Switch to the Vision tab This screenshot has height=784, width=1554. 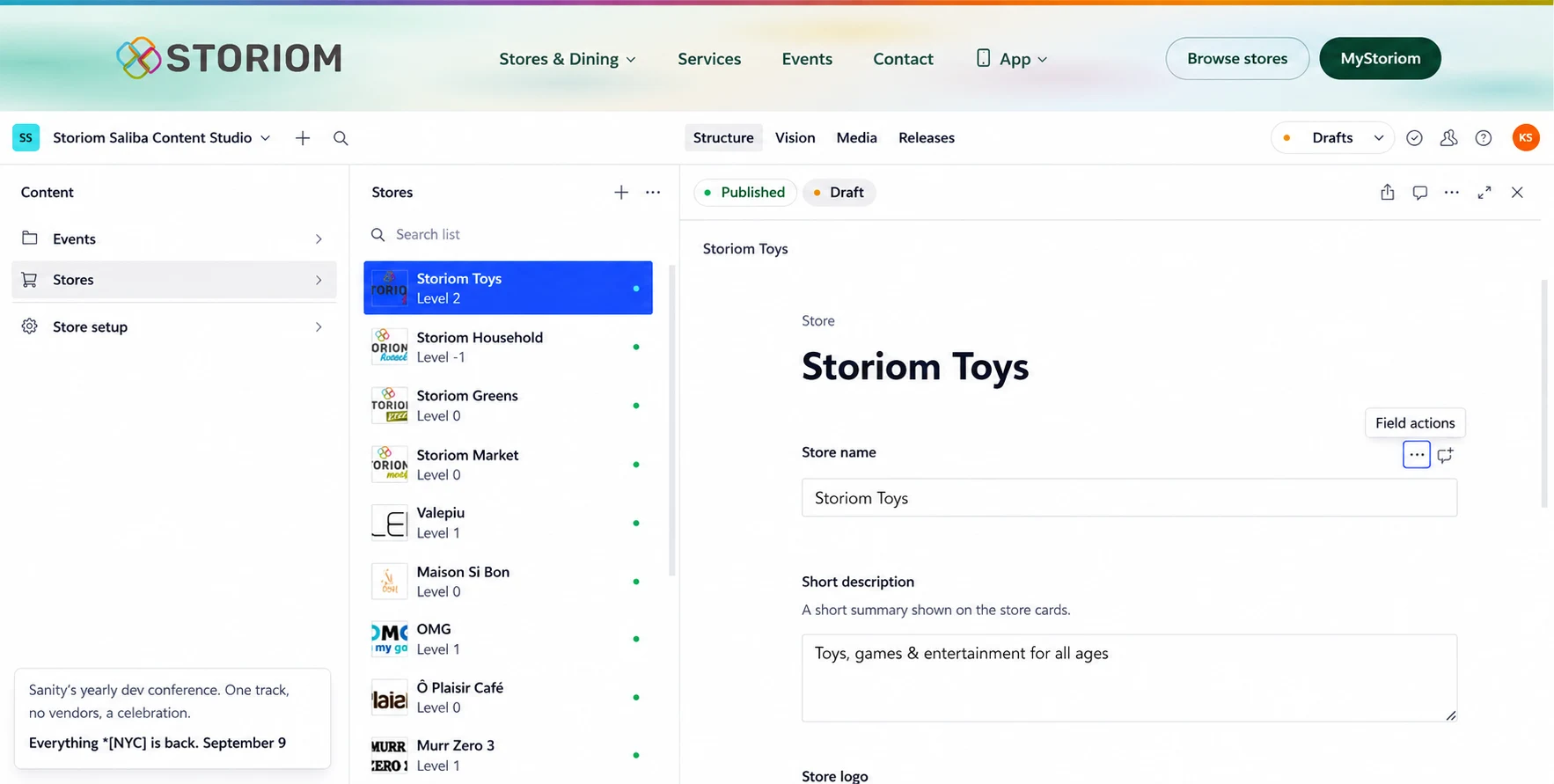click(x=795, y=137)
